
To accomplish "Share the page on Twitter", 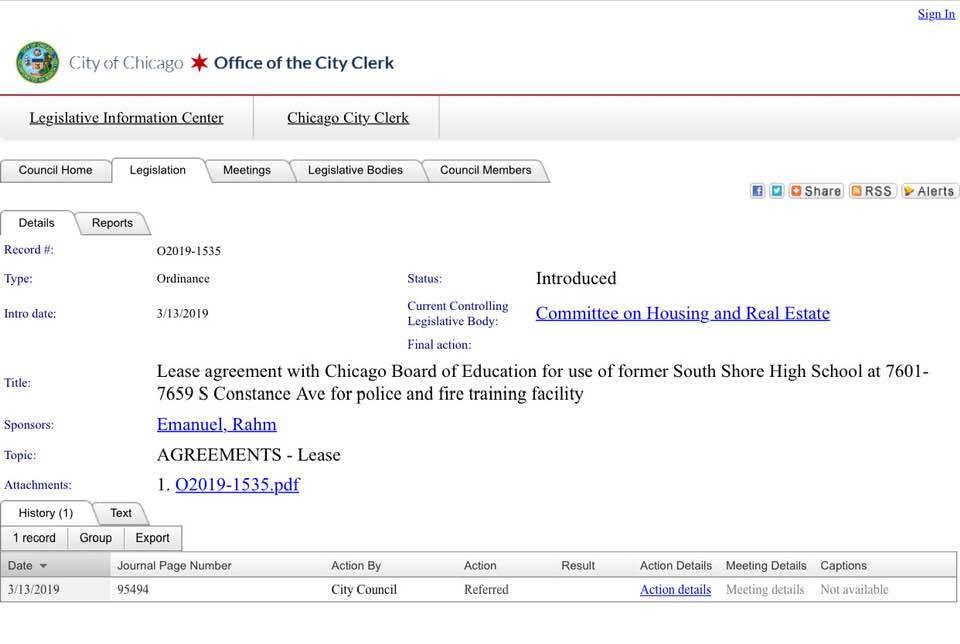I will click(x=776, y=191).
